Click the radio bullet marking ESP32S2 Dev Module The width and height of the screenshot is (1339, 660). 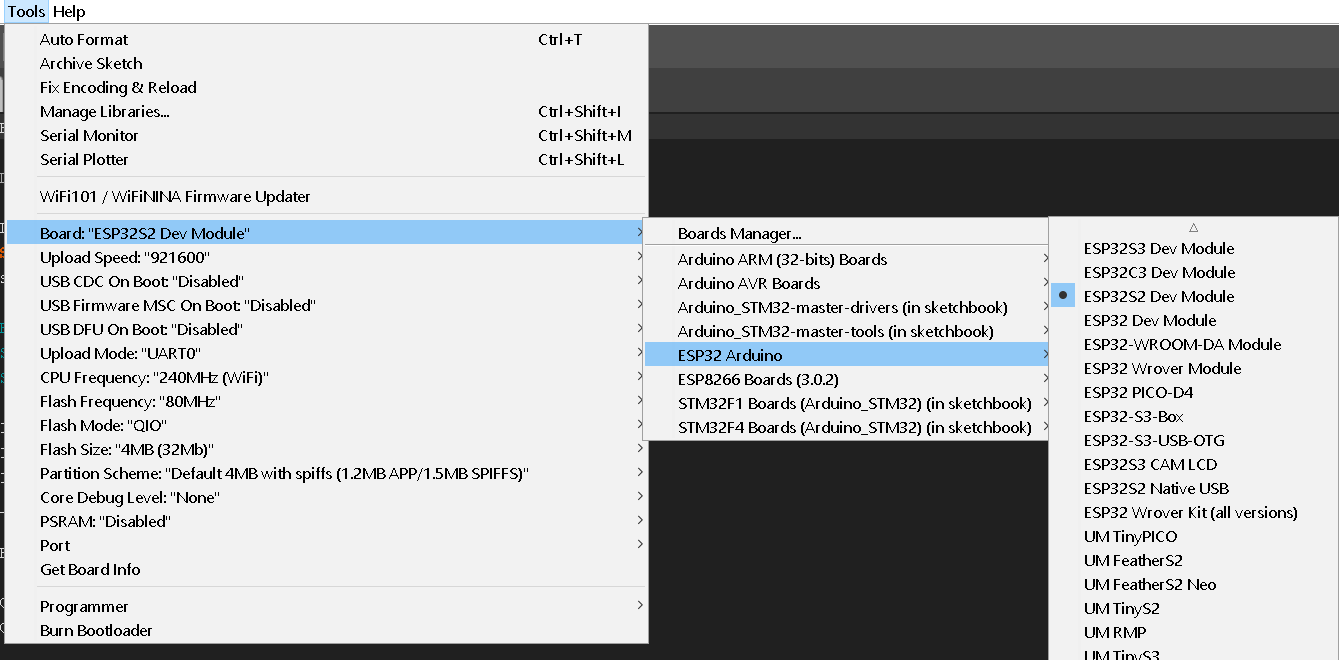coord(1063,294)
